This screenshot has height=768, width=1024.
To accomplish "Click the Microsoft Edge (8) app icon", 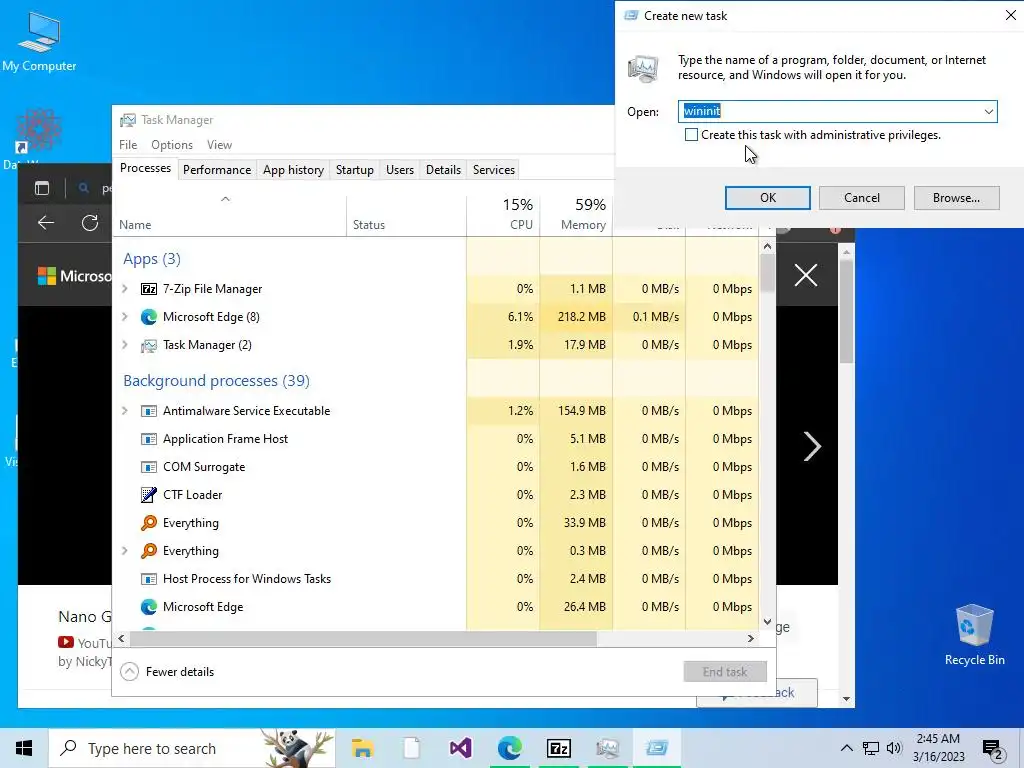I will [149, 317].
